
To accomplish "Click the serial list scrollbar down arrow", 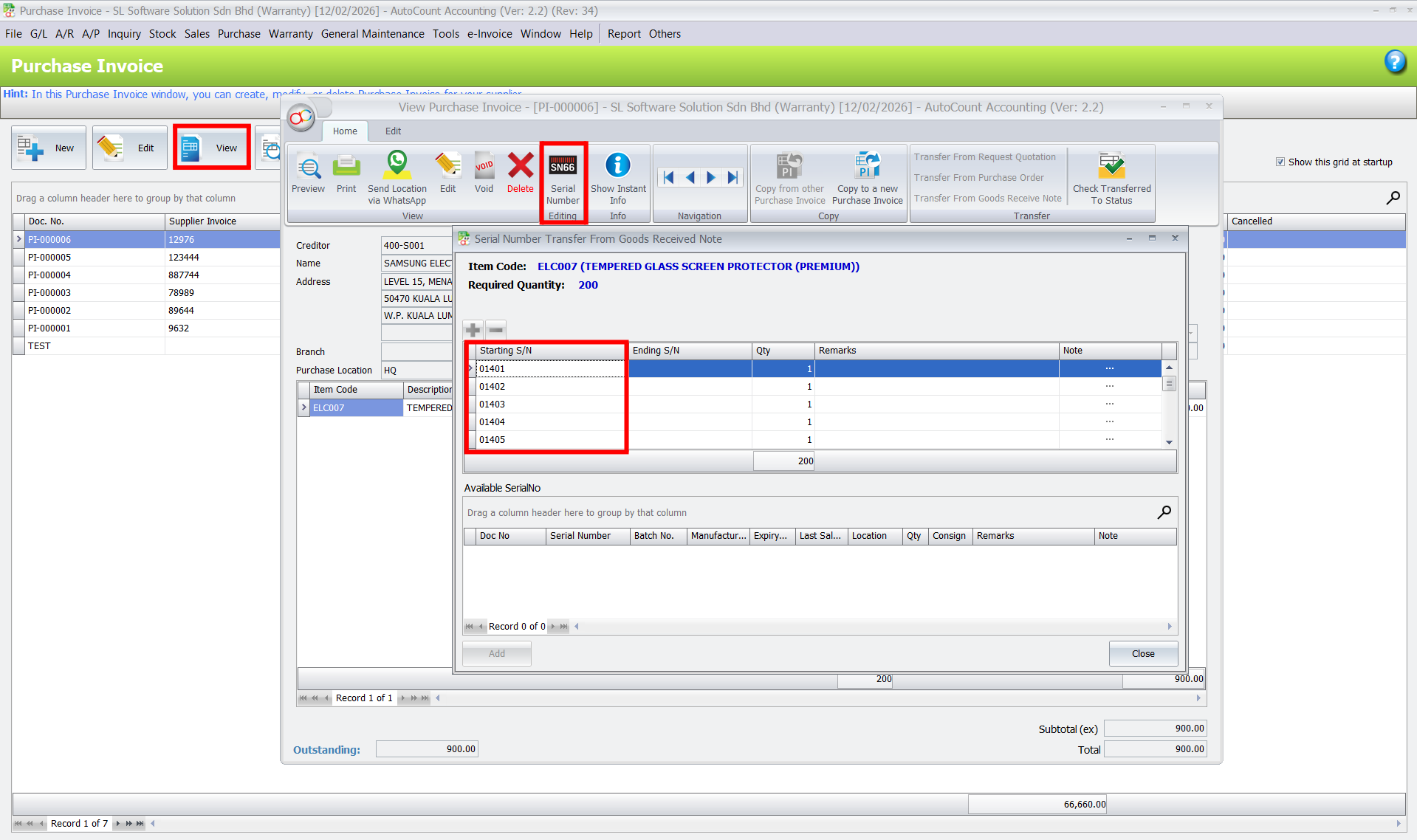I will pos(1168,441).
